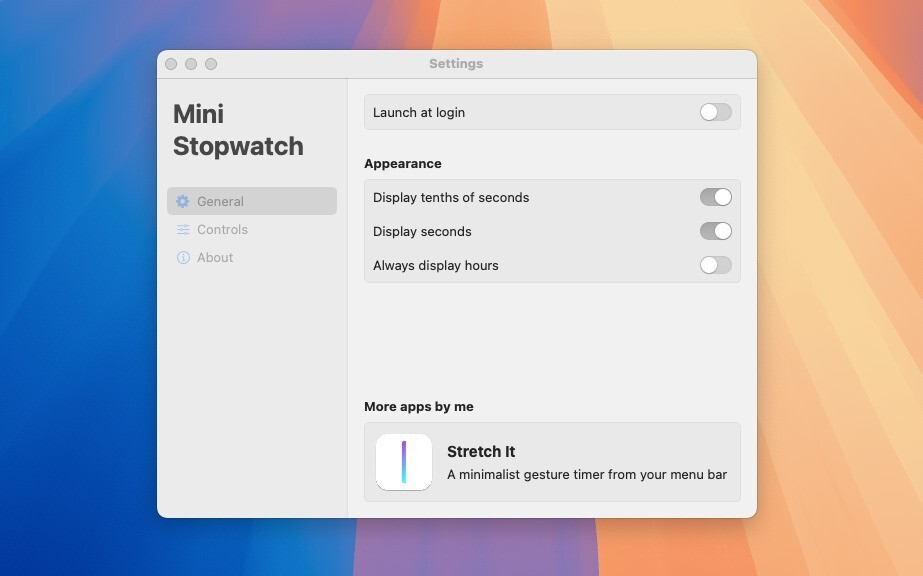This screenshot has width=923, height=576.
Task: Click the sliders icon beside Controls
Action: pyautogui.click(x=183, y=230)
